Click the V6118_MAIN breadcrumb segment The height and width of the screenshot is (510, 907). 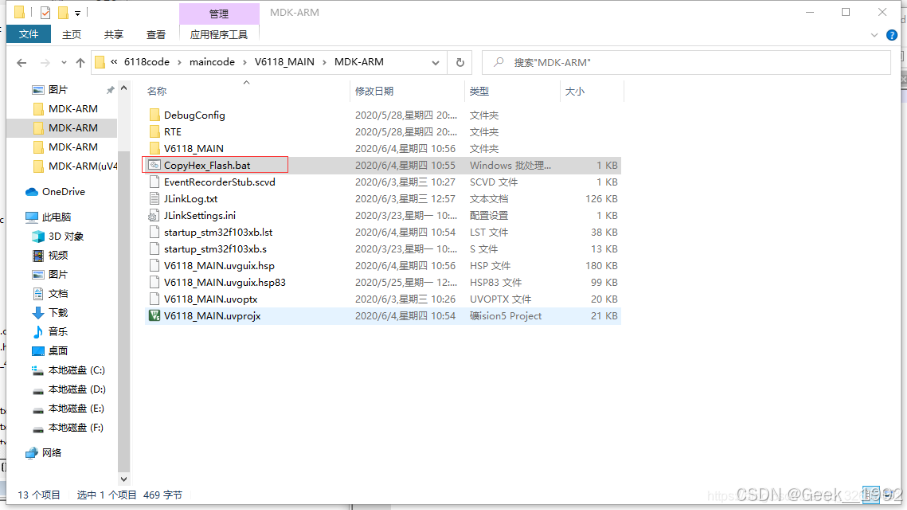(x=285, y=62)
